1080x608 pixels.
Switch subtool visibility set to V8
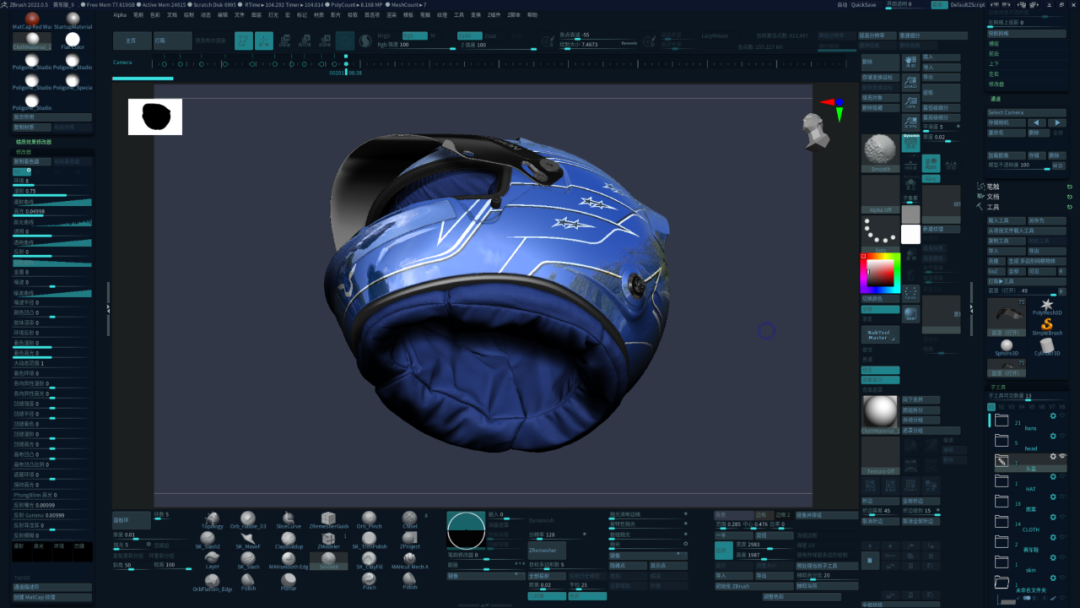click(x=1063, y=407)
